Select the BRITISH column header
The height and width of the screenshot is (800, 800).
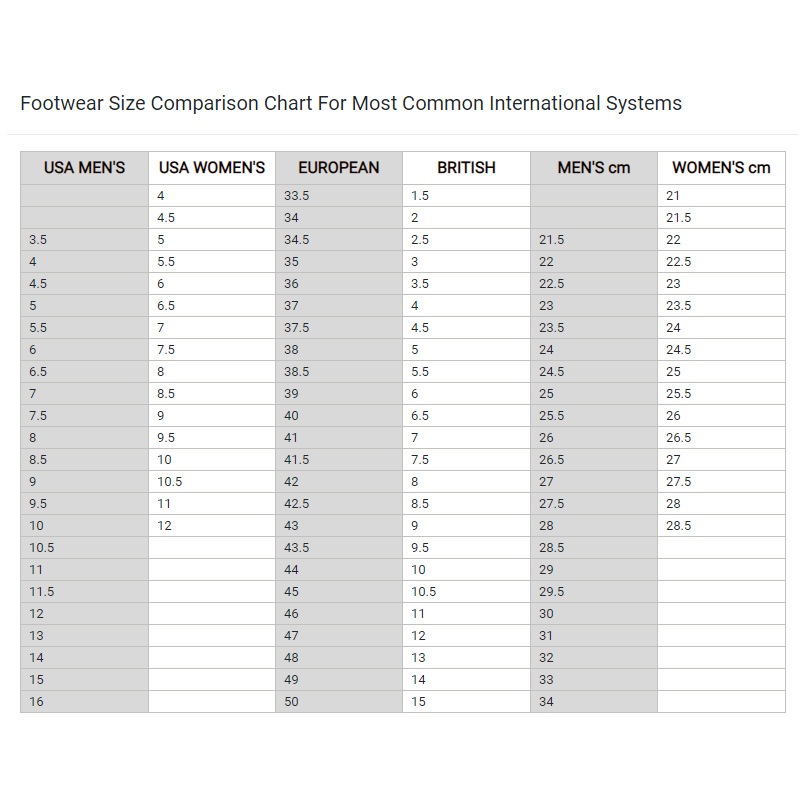[466, 168]
